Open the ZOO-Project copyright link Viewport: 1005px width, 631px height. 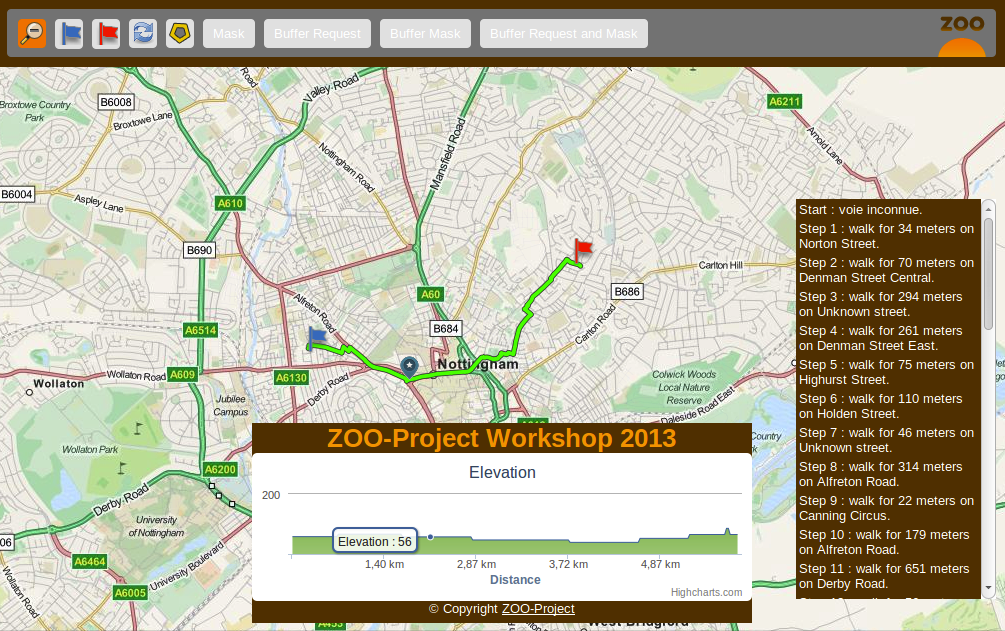(x=538, y=608)
